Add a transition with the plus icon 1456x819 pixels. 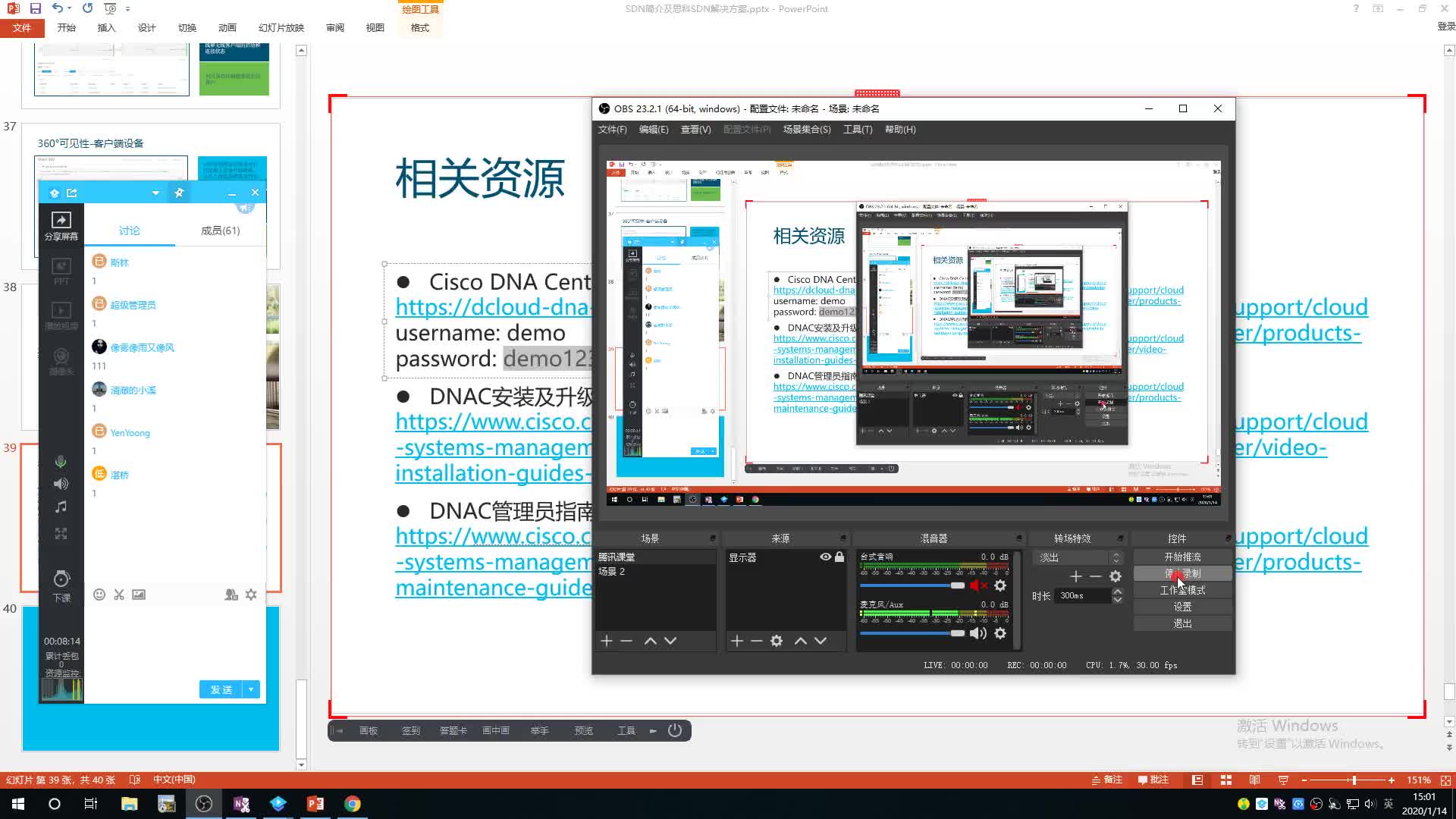[x=1075, y=576]
